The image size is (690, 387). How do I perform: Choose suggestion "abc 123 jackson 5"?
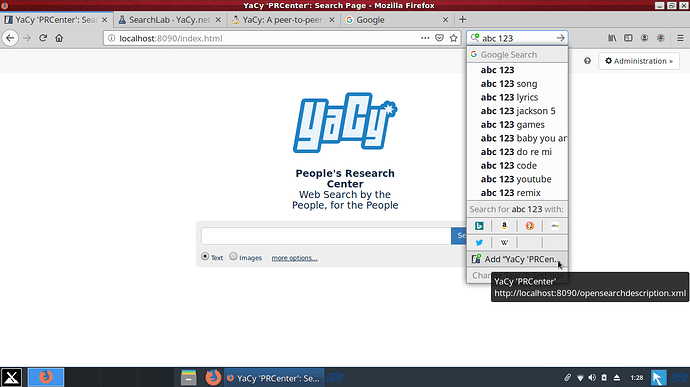click(517, 111)
